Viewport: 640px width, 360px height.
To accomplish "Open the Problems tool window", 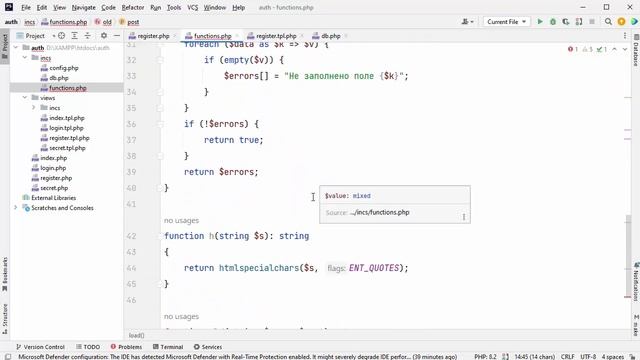I will 126,347.
